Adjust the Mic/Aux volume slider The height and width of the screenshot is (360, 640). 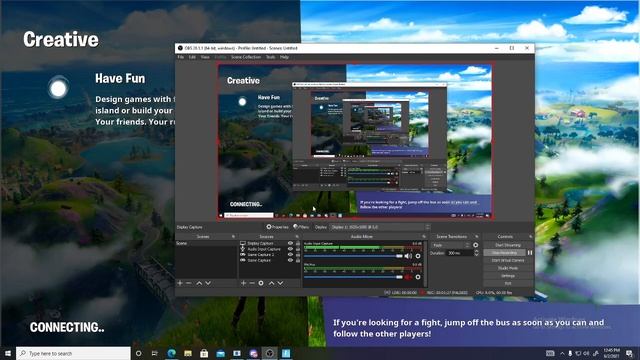(353, 277)
